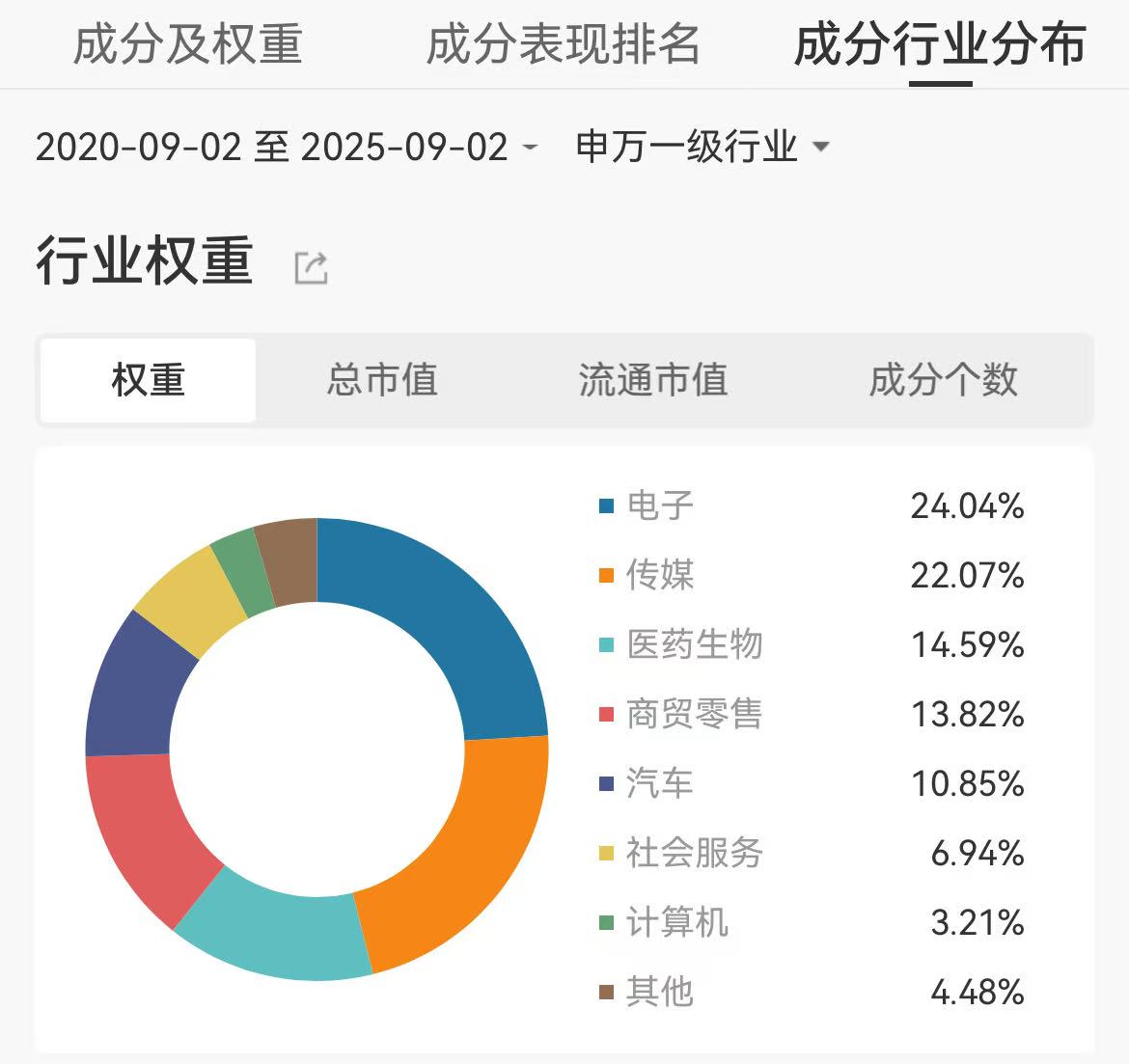Screen dimensions: 1129x1064
Task: Switch to the 成分及权重 tab
Action: (x=188, y=44)
